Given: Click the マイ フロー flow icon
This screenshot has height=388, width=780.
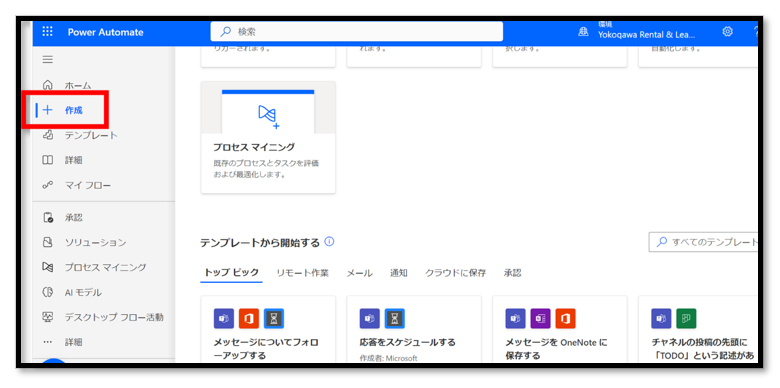Looking at the screenshot, I should point(47,185).
